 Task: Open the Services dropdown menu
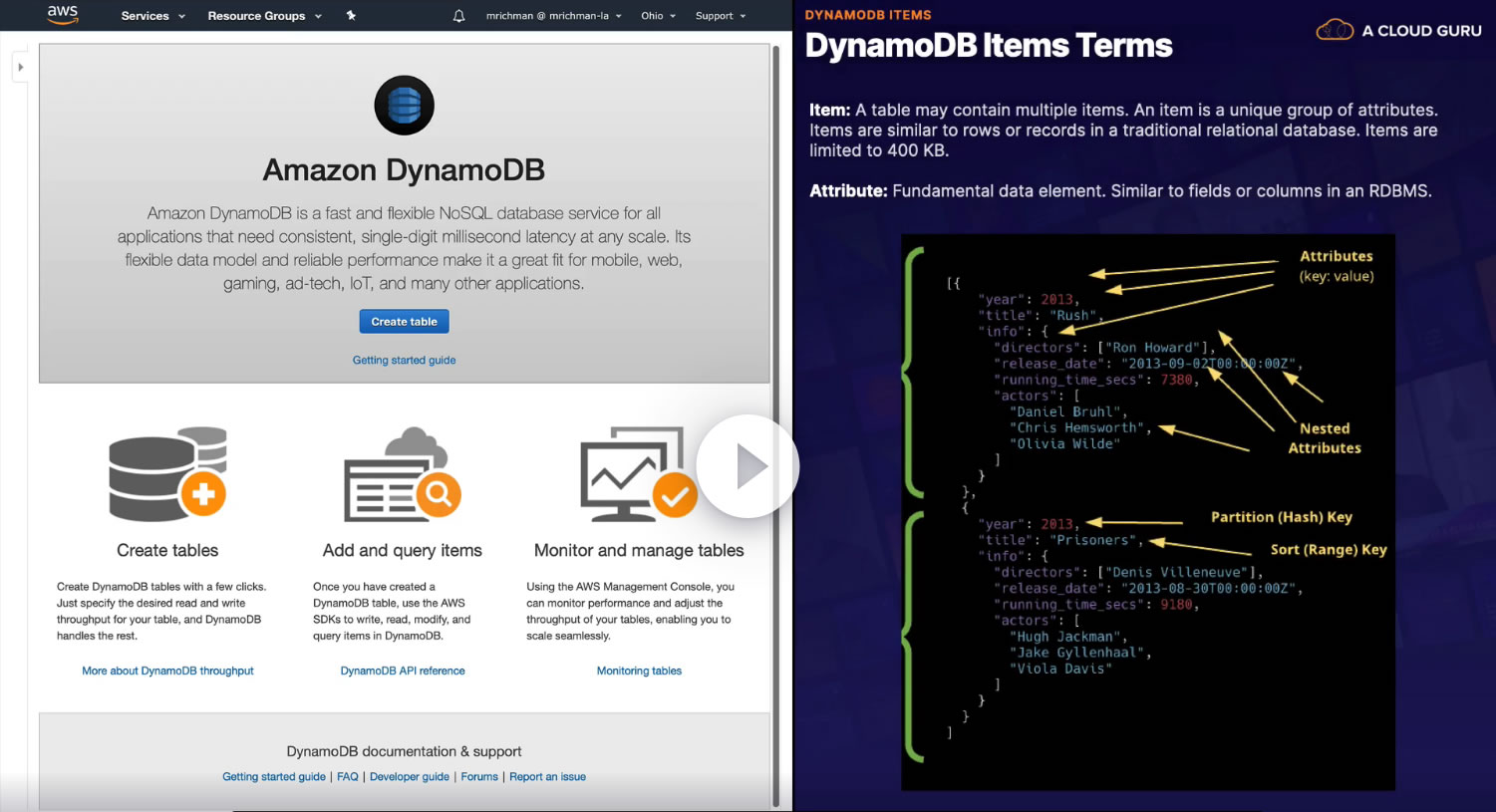[152, 16]
